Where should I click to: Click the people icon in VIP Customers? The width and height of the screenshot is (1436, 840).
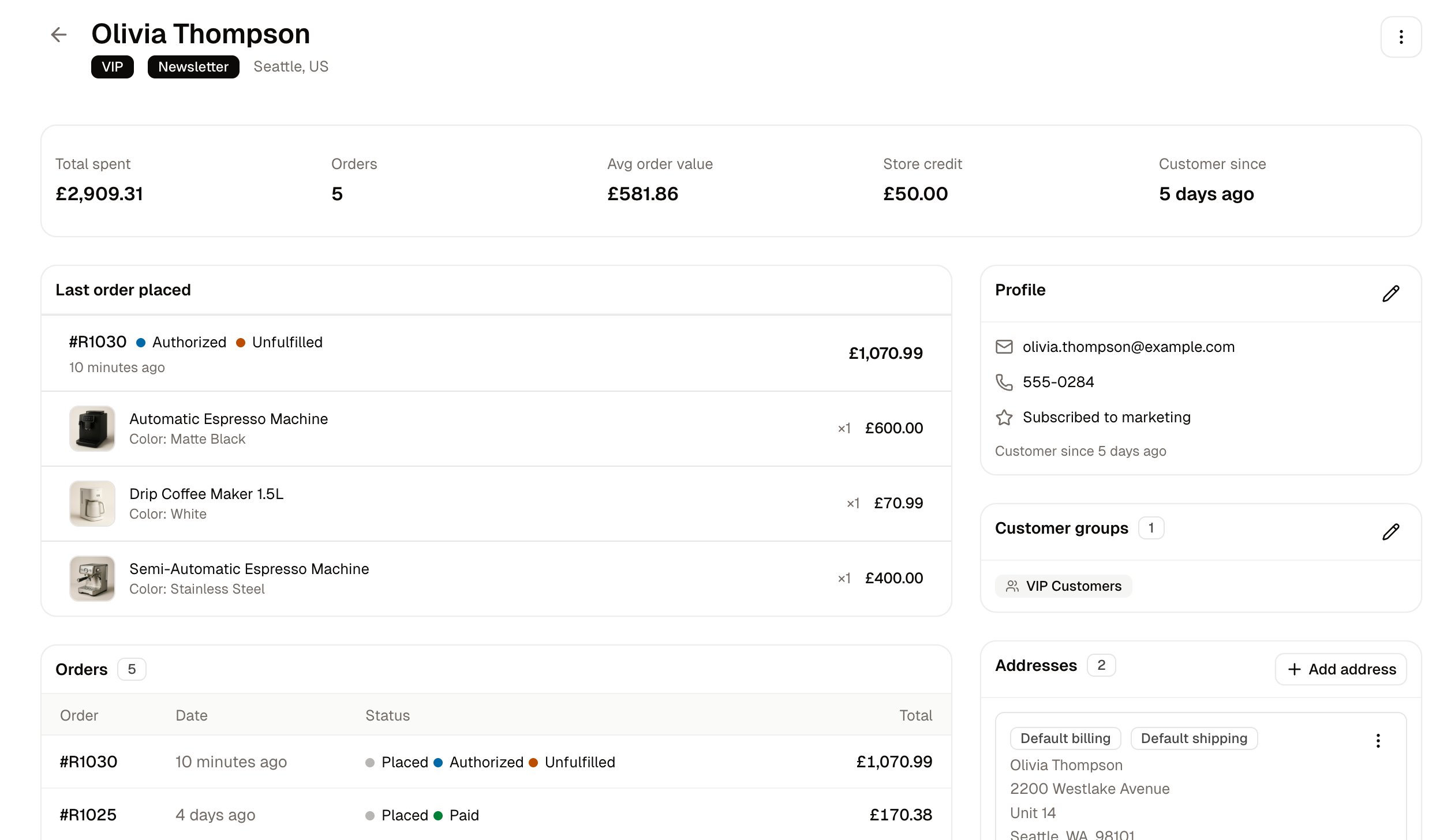pyautogui.click(x=1012, y=586)
